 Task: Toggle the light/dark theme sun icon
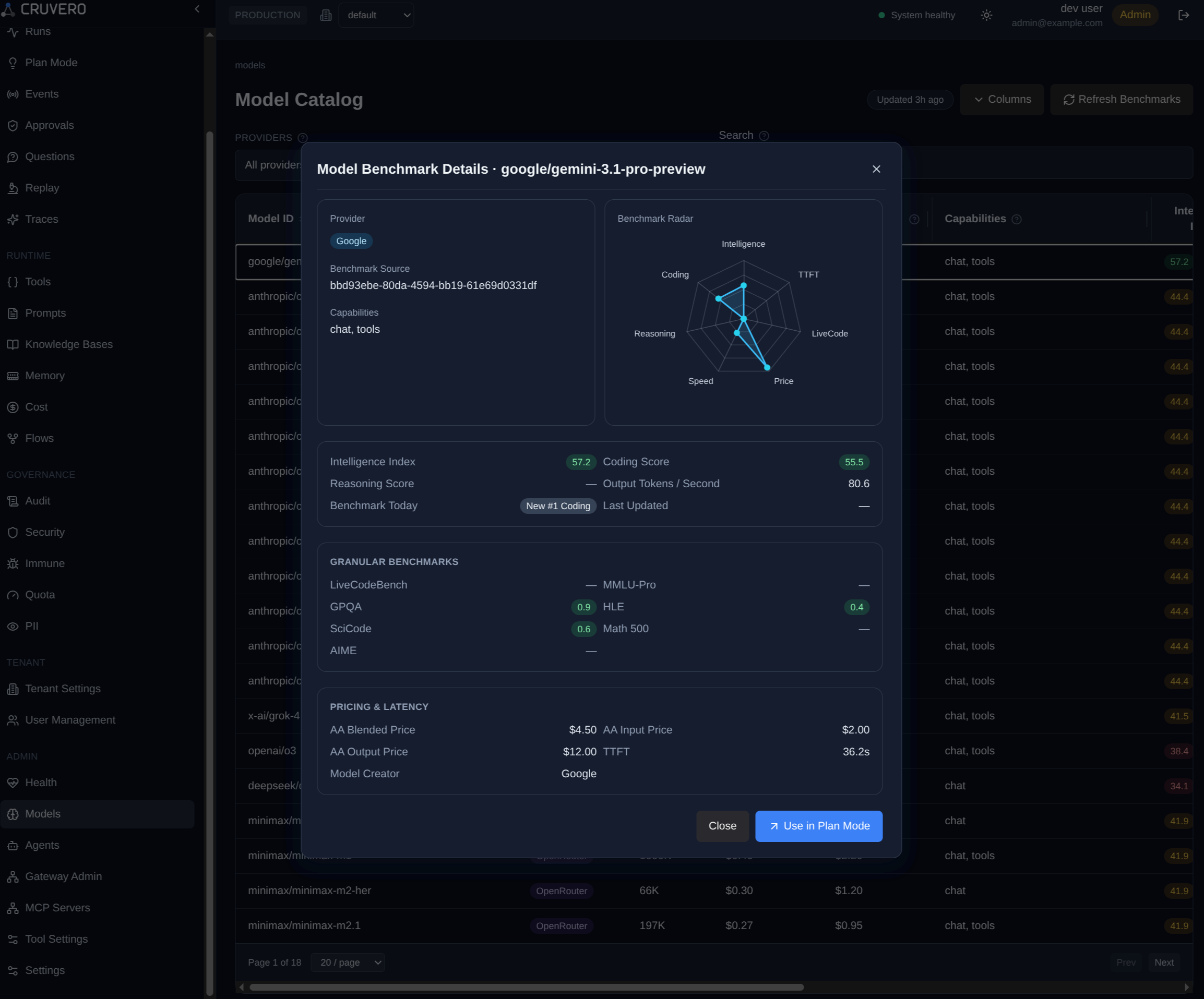[986, 16]
